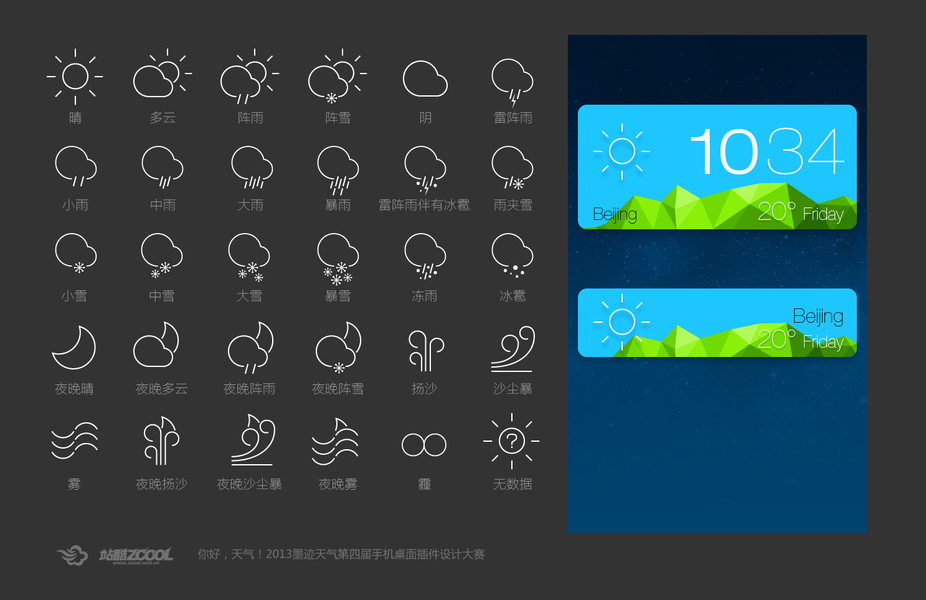
Task: Select the 沙尘暴 sandstorm icon
Action: tap(513, 348)
